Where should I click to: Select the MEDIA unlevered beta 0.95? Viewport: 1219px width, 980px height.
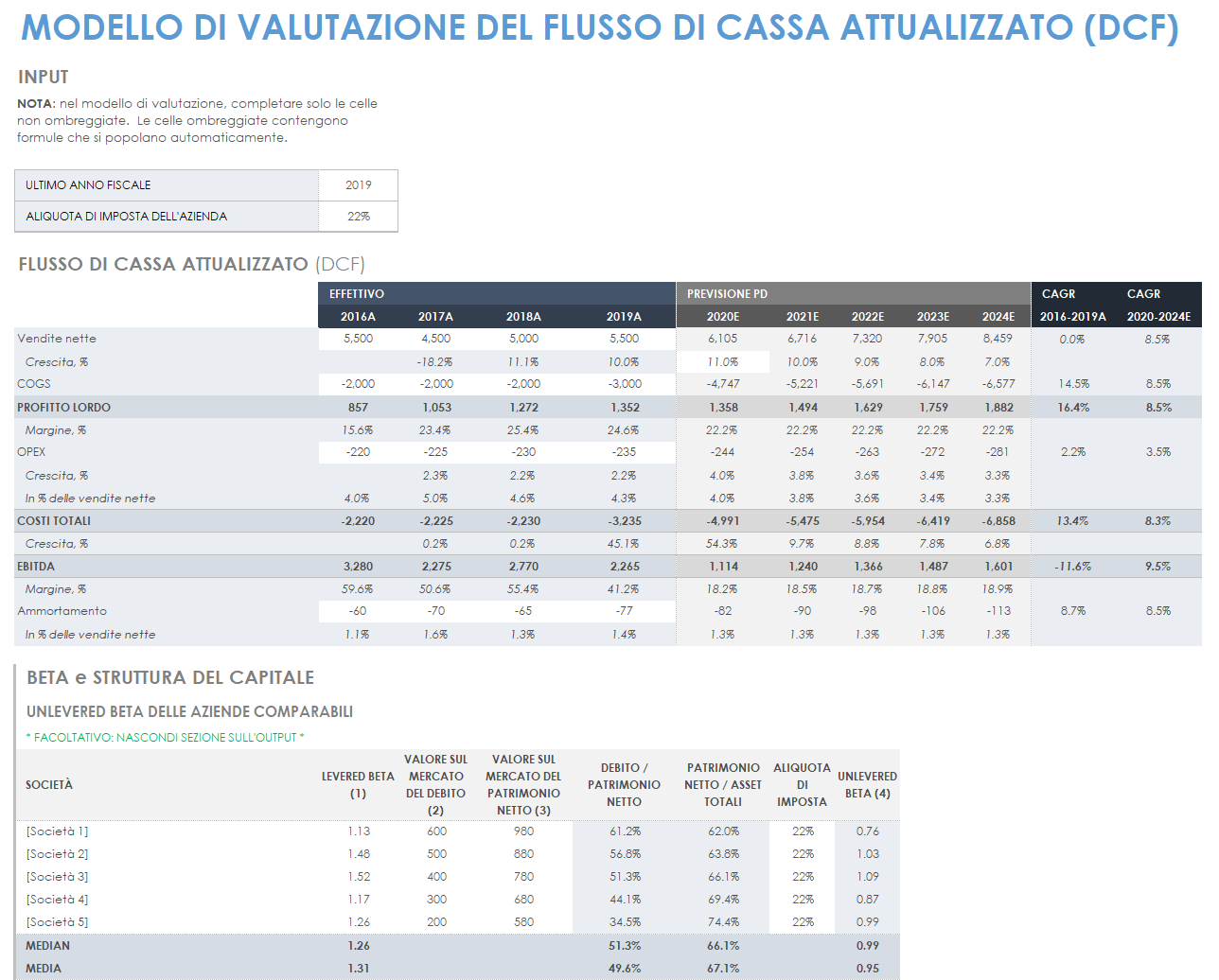(x=868, y=969)
